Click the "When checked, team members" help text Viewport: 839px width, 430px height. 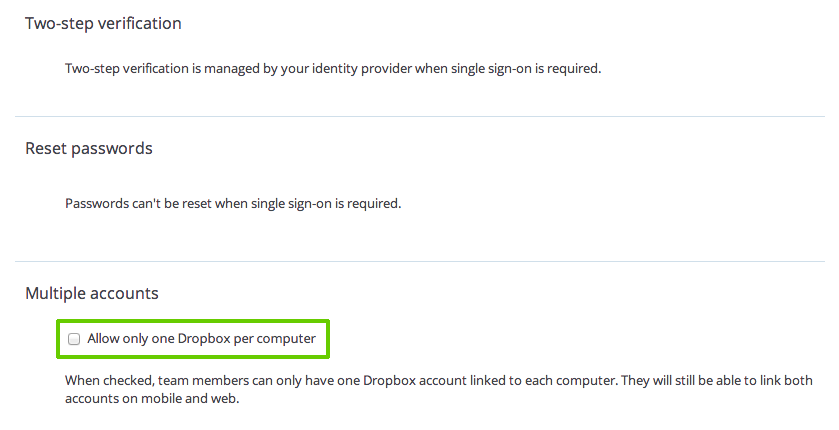point(438,381)
